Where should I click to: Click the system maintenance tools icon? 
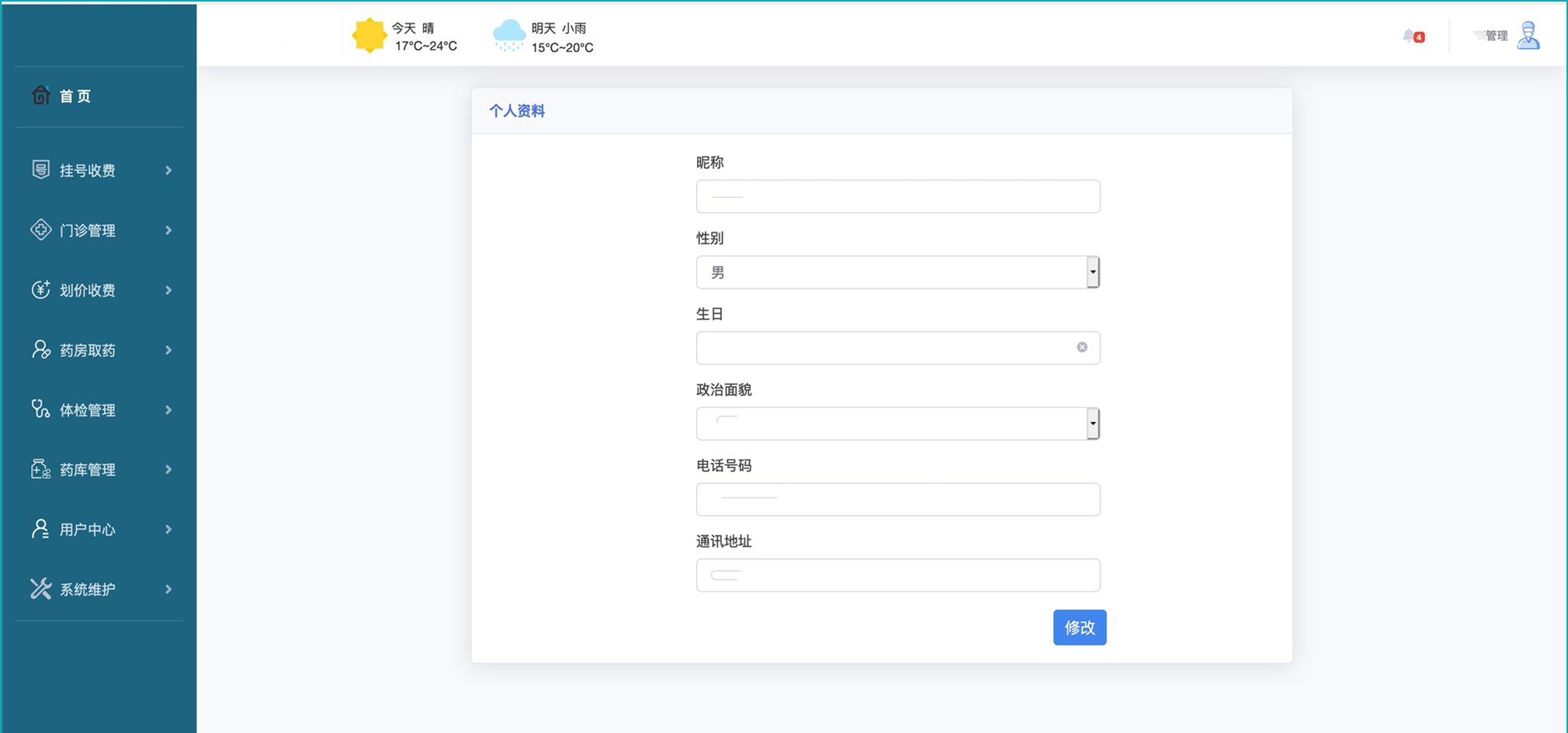click(x=40, y=589)
